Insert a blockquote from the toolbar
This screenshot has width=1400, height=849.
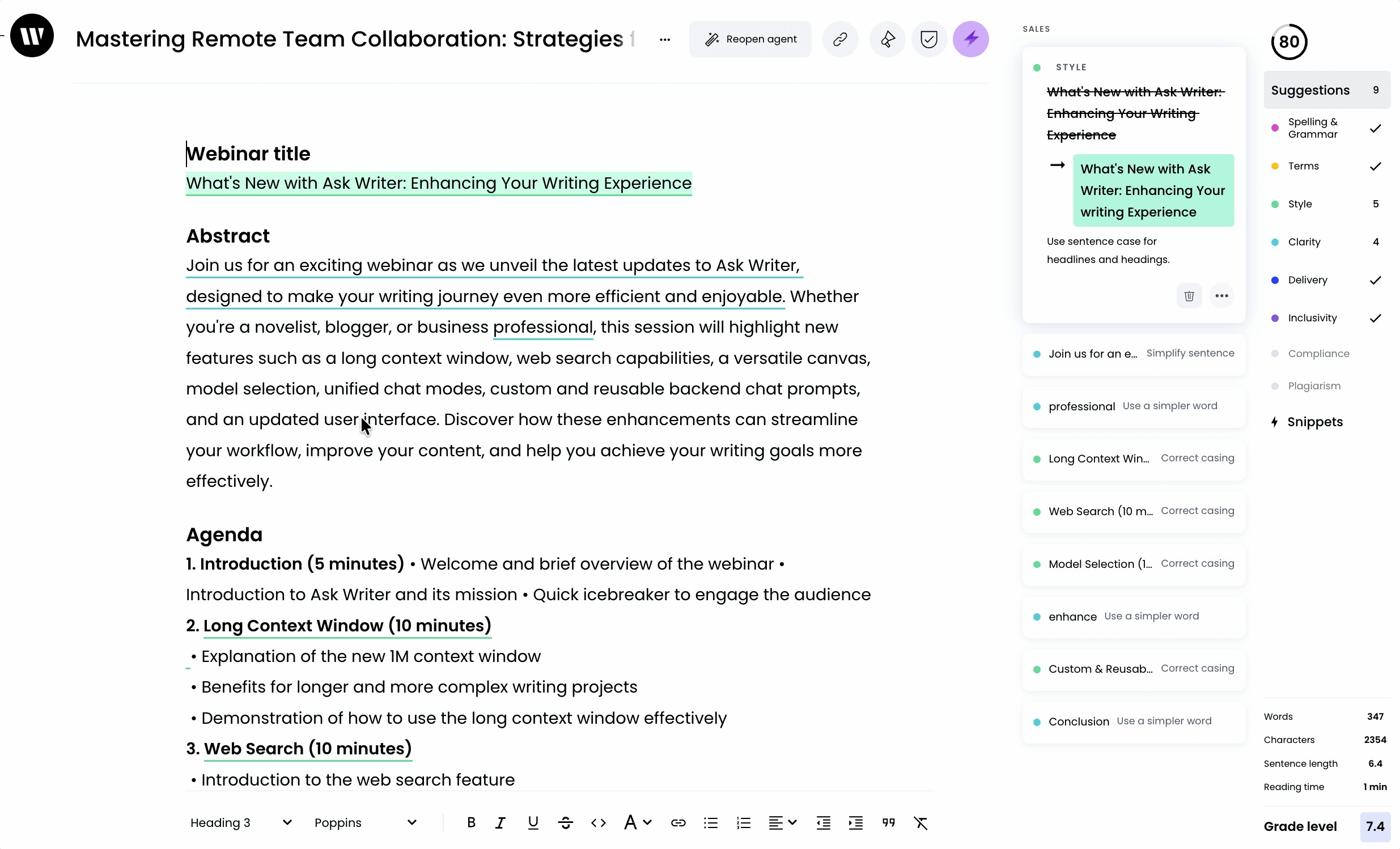tap(888, 822)
